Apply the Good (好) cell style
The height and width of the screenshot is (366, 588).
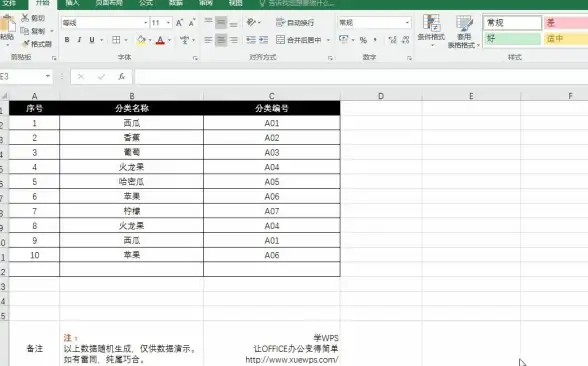[x=512, y=39]
